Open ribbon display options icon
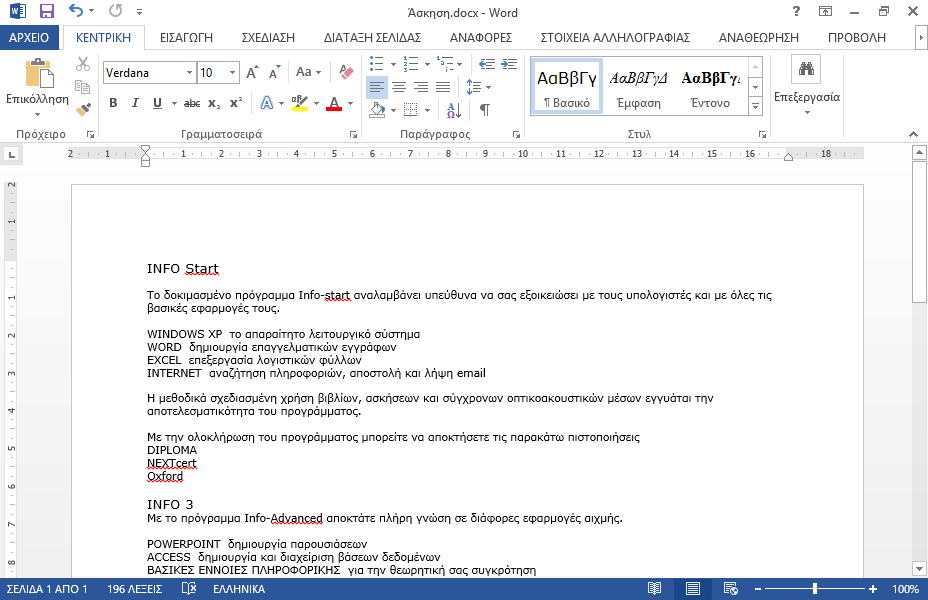The image size is (928, 600). [x=825, y=11]
